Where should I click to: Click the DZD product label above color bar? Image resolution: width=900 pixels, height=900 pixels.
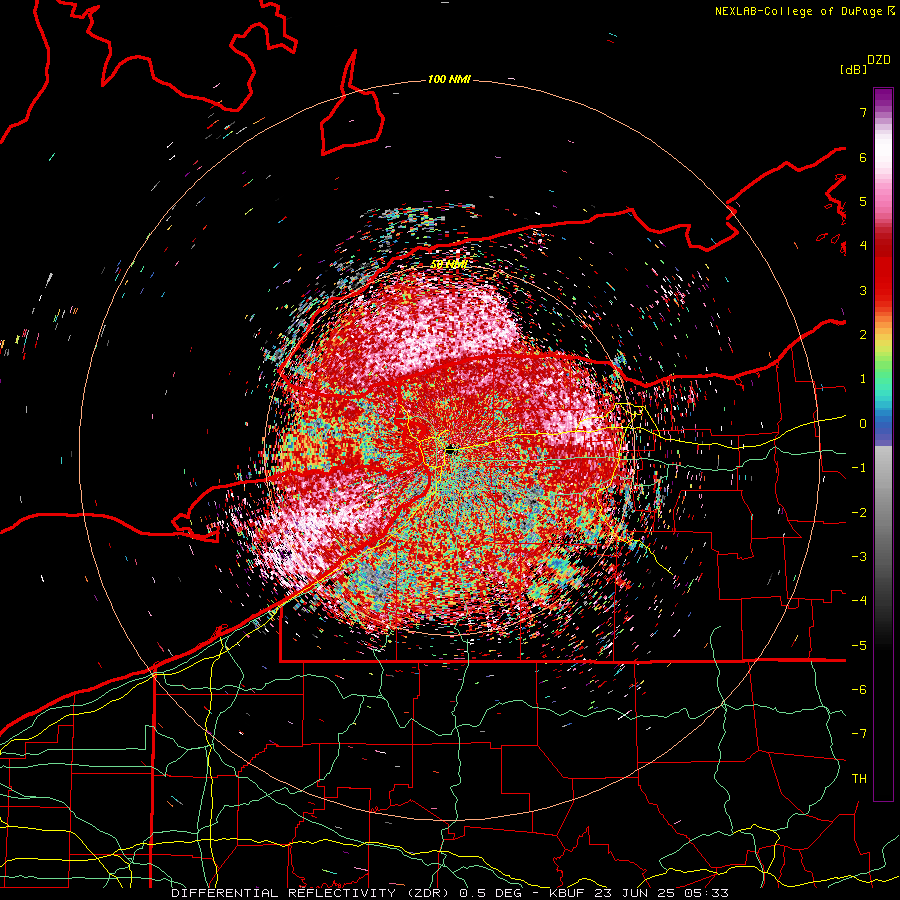coord(878,60)
